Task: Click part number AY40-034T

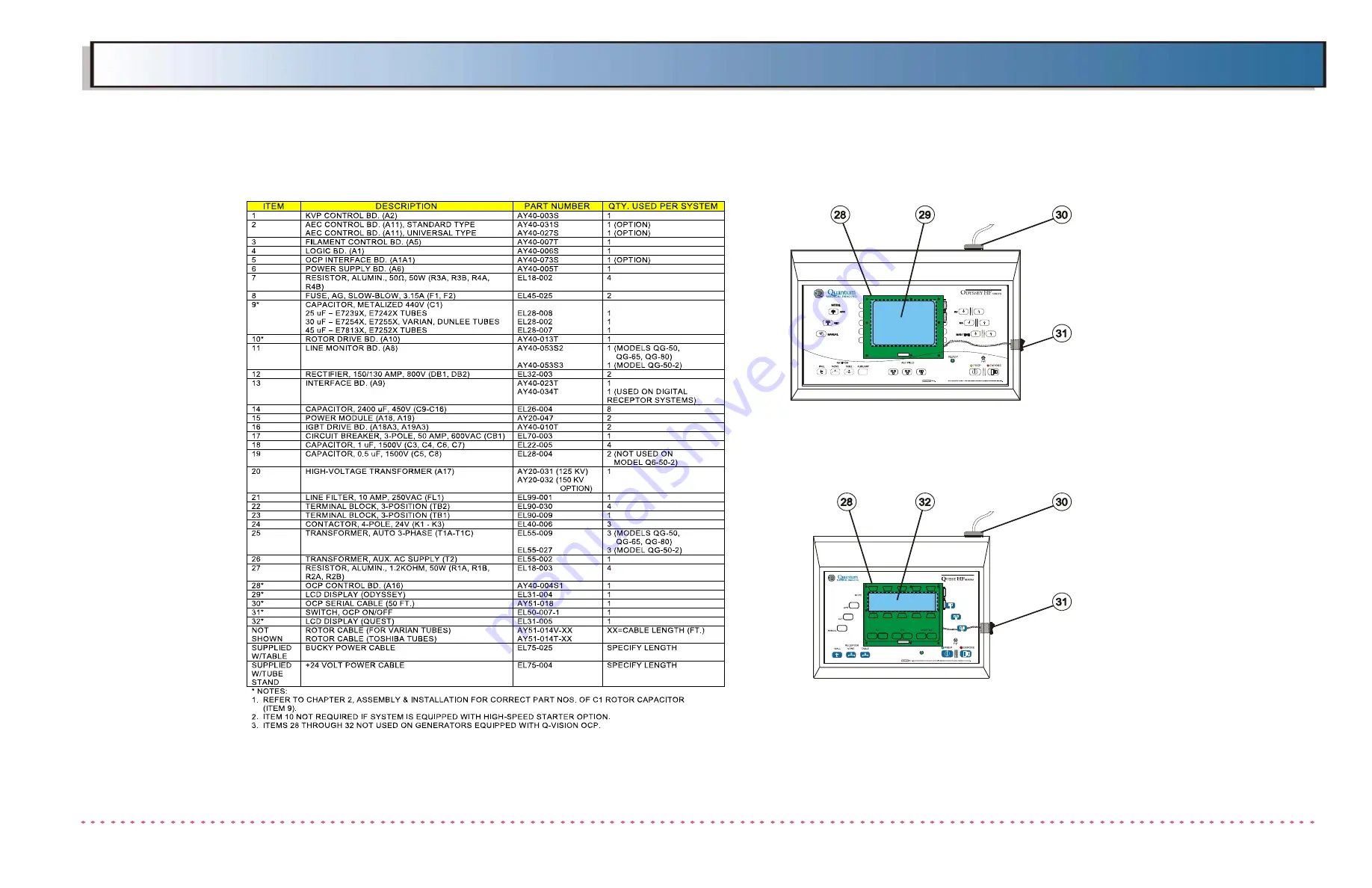Action: click(x=538, y=392)
